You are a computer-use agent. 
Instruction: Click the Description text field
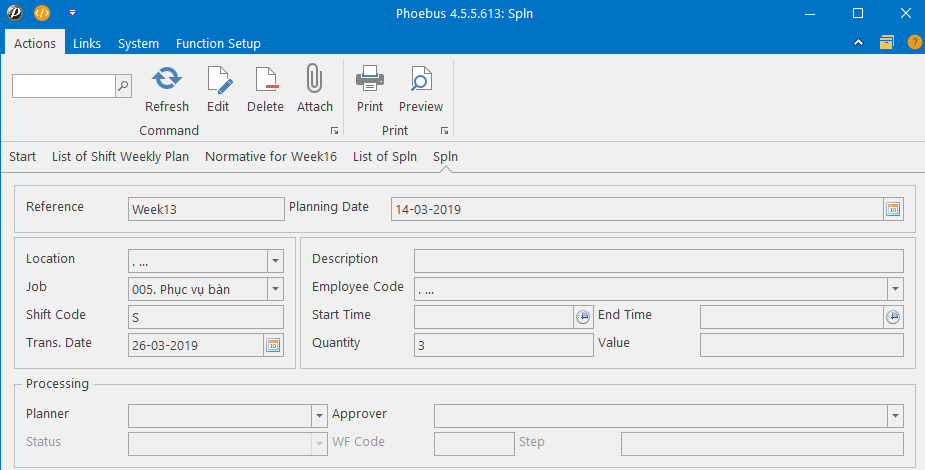pos(659,261)
